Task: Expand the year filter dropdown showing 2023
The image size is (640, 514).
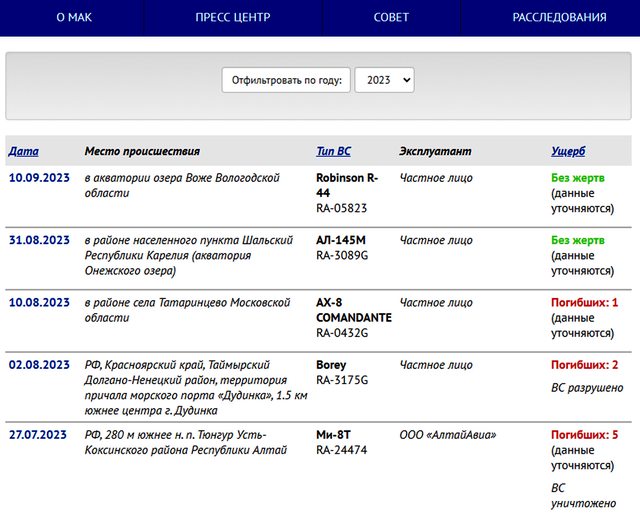Action: [384, 80]
